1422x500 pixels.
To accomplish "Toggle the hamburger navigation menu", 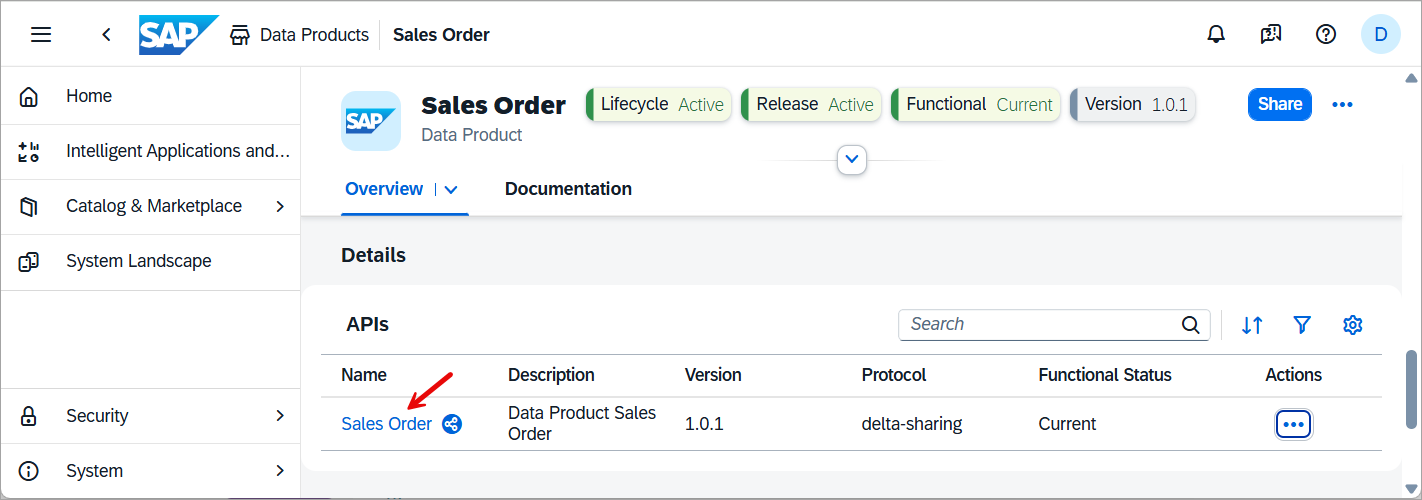I will tap(41, 35).
